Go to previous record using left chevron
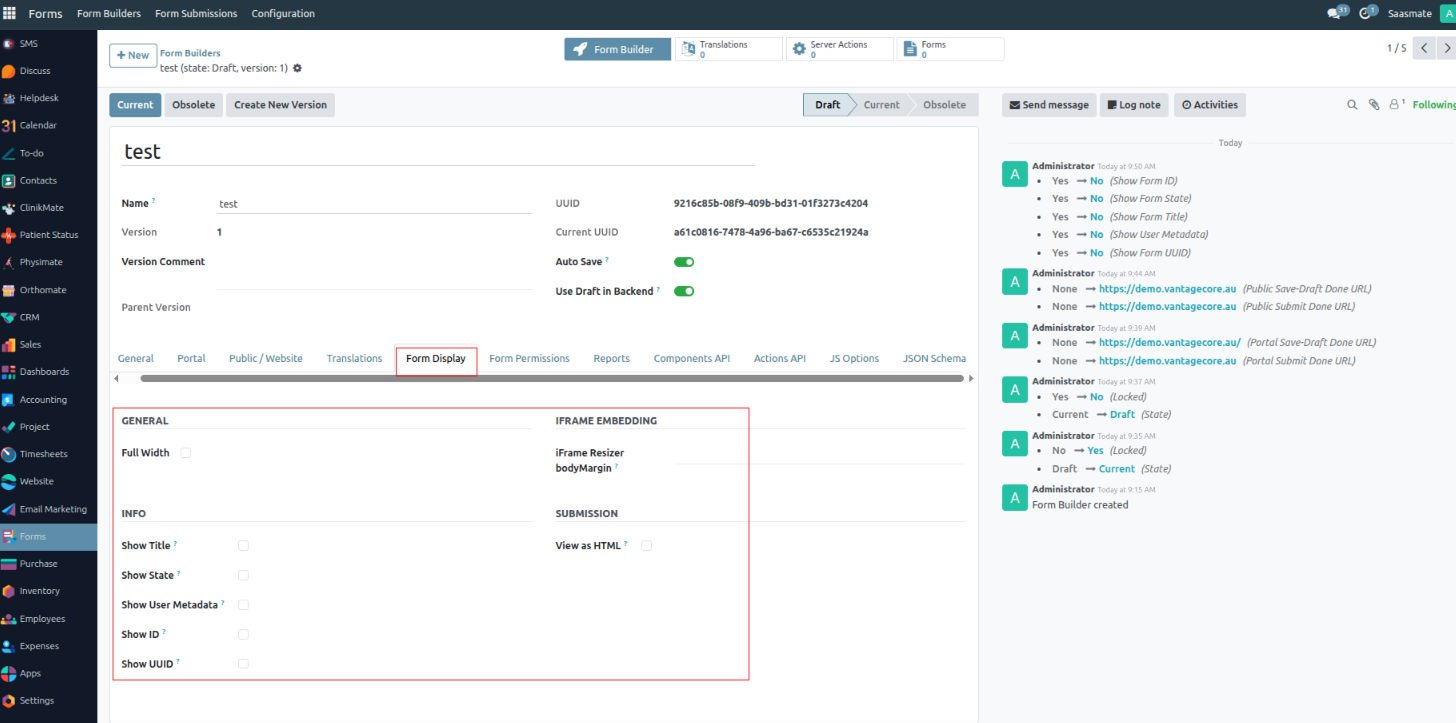The width and height of the screenshot is (1456, 723). tap(1425, 48)
